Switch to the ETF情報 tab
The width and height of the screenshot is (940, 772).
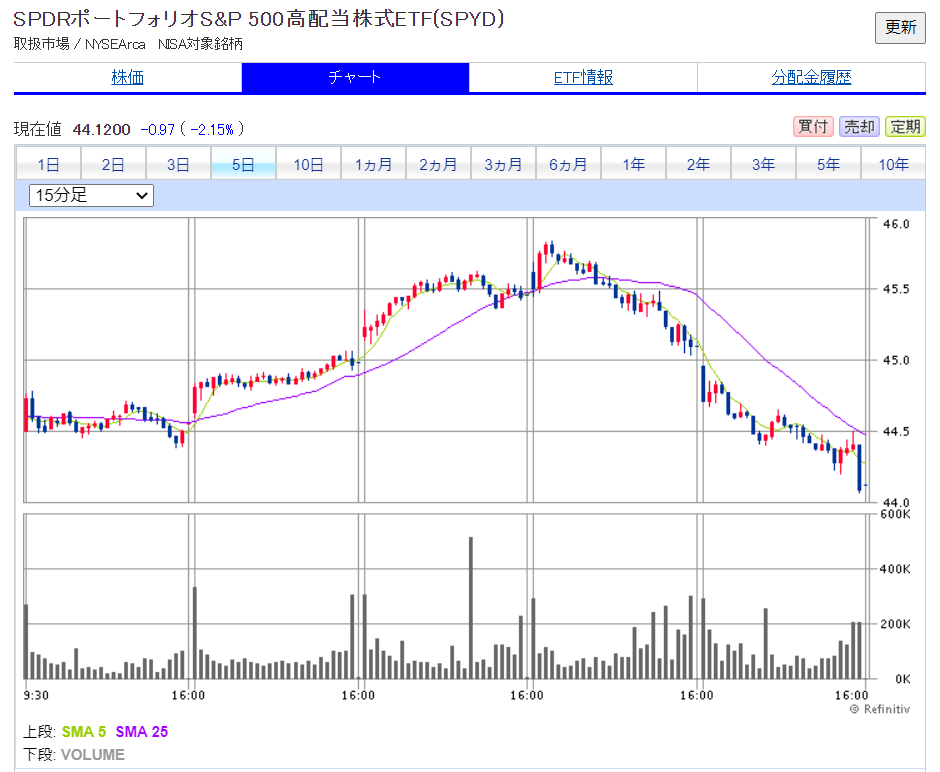click(x=583, y=77)
